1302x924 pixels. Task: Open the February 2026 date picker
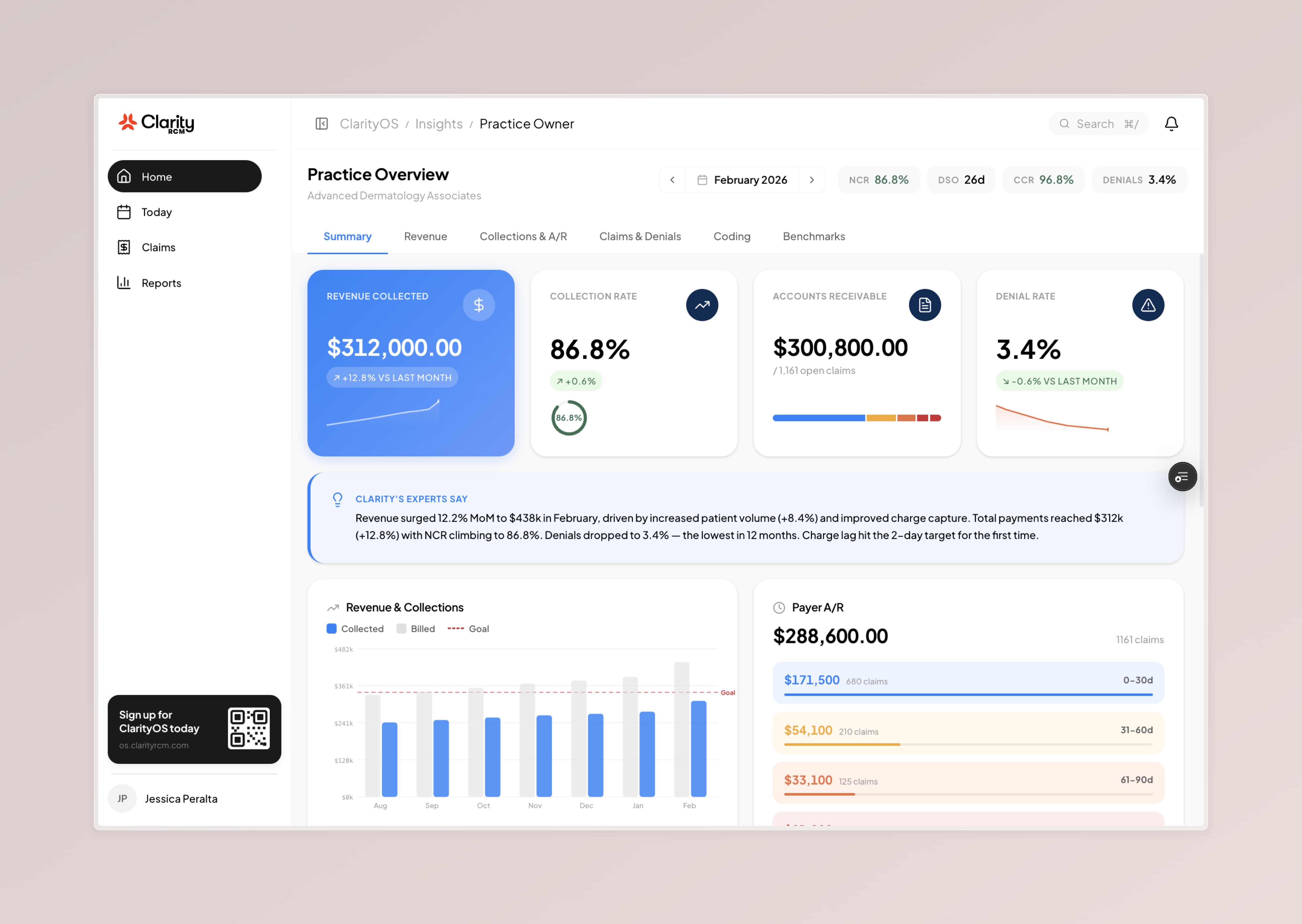click(x=743, y=179)
